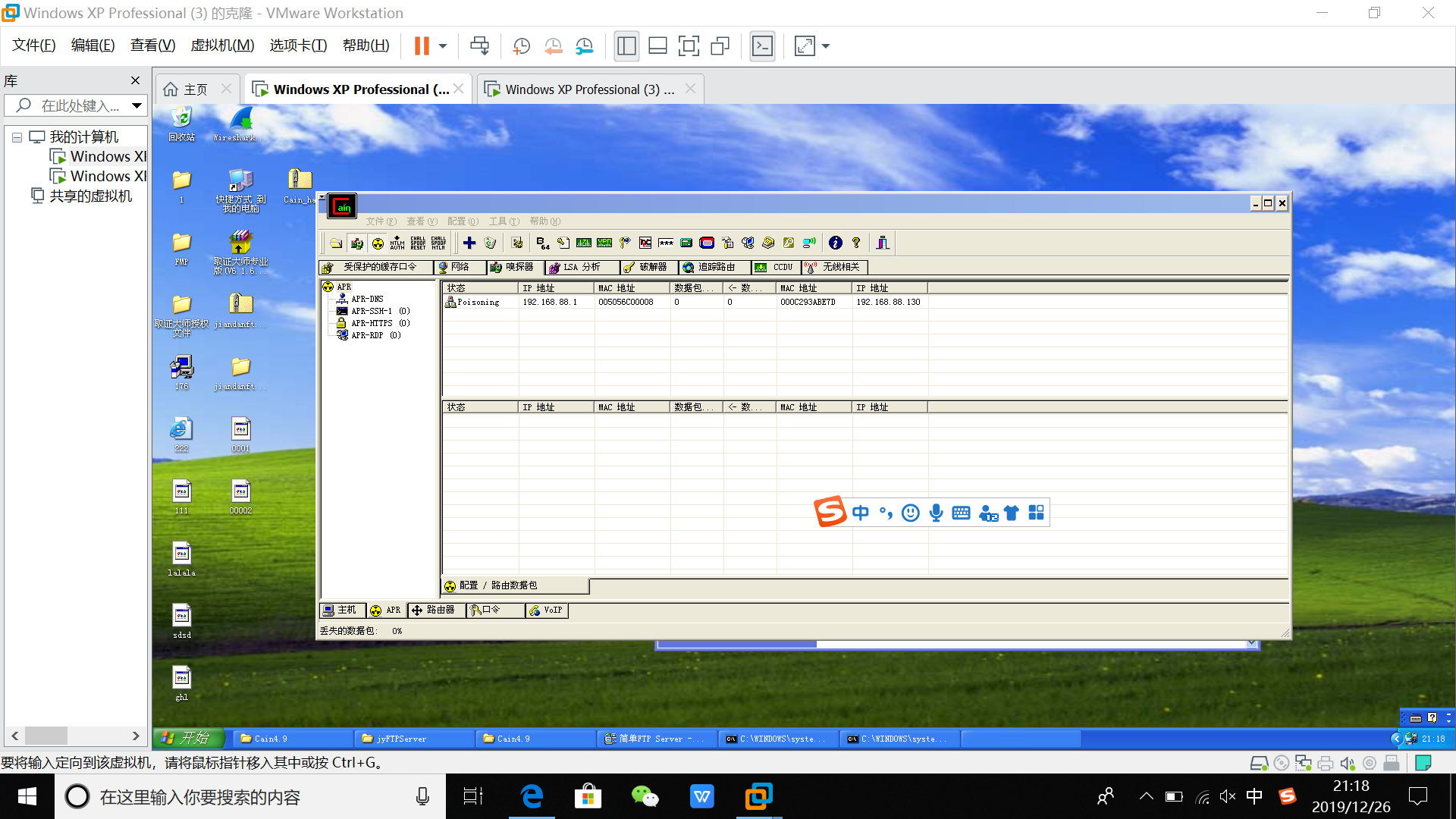Open the pause button dropdown arrow
Image resolution: width=1456 pixels, height=819 pixels.
tap(443, 46)
